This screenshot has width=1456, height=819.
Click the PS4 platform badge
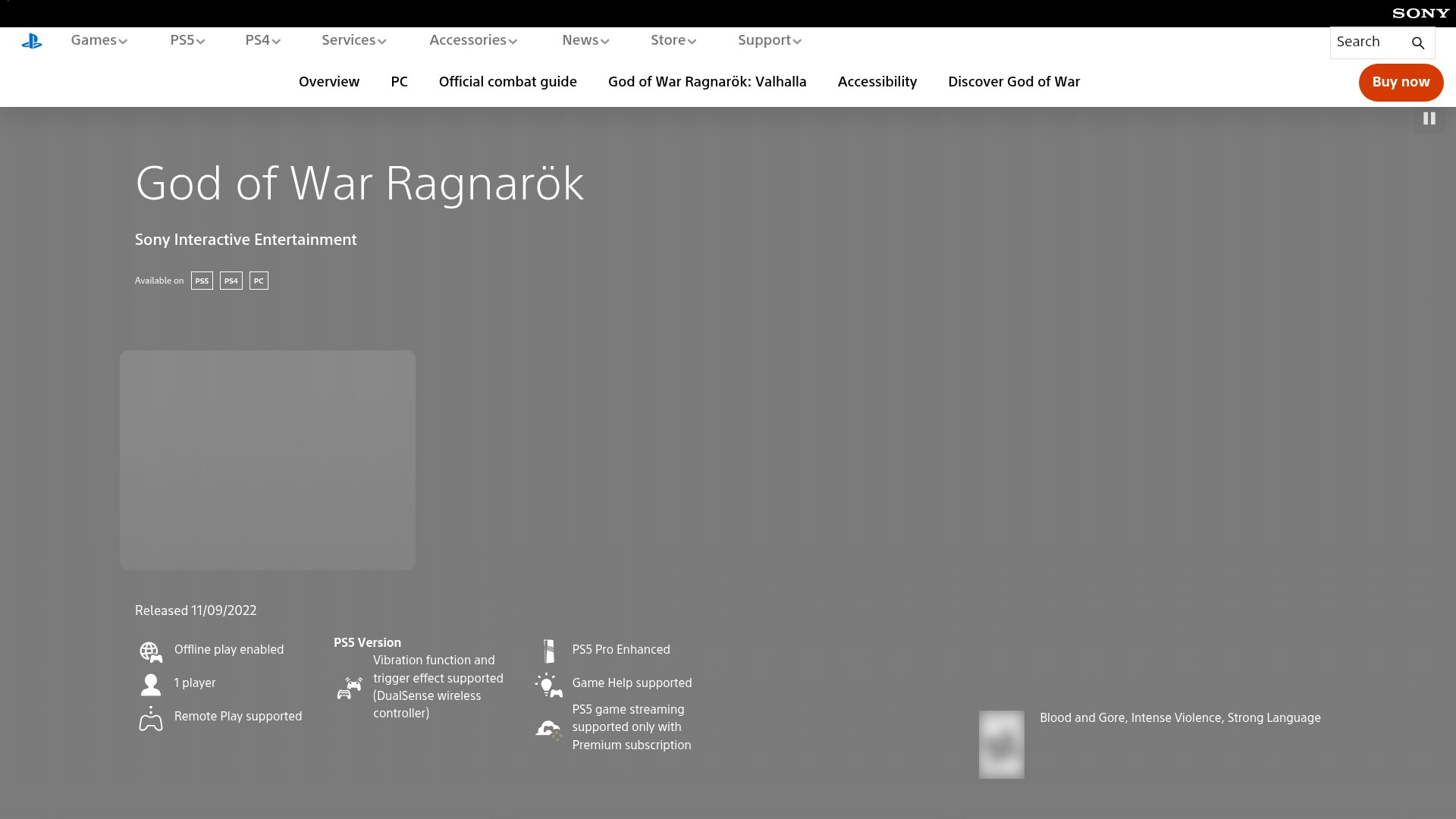(231, 281)
